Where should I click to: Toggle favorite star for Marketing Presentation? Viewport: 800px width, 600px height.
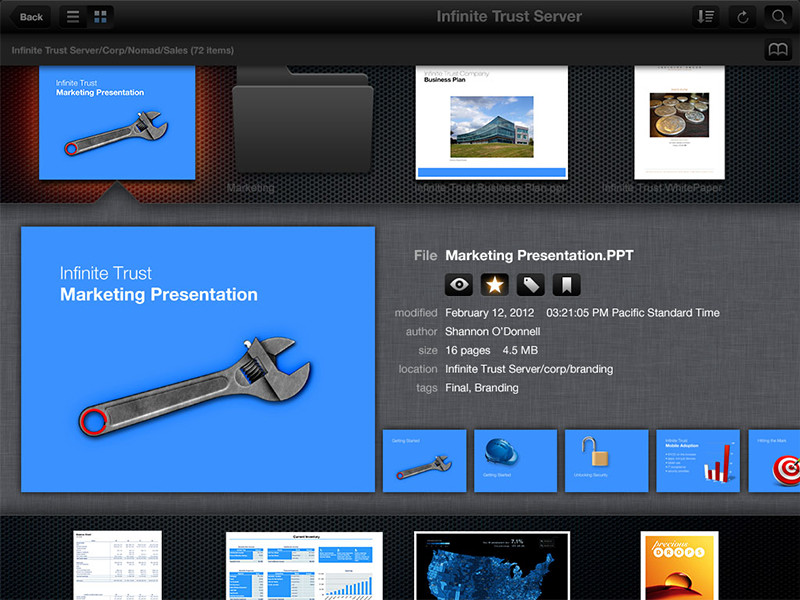click(x=495, y=285)
